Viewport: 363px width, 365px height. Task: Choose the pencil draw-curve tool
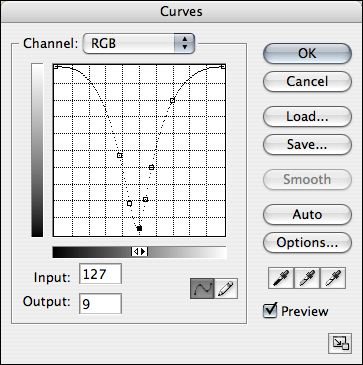[x=226, y=289]
